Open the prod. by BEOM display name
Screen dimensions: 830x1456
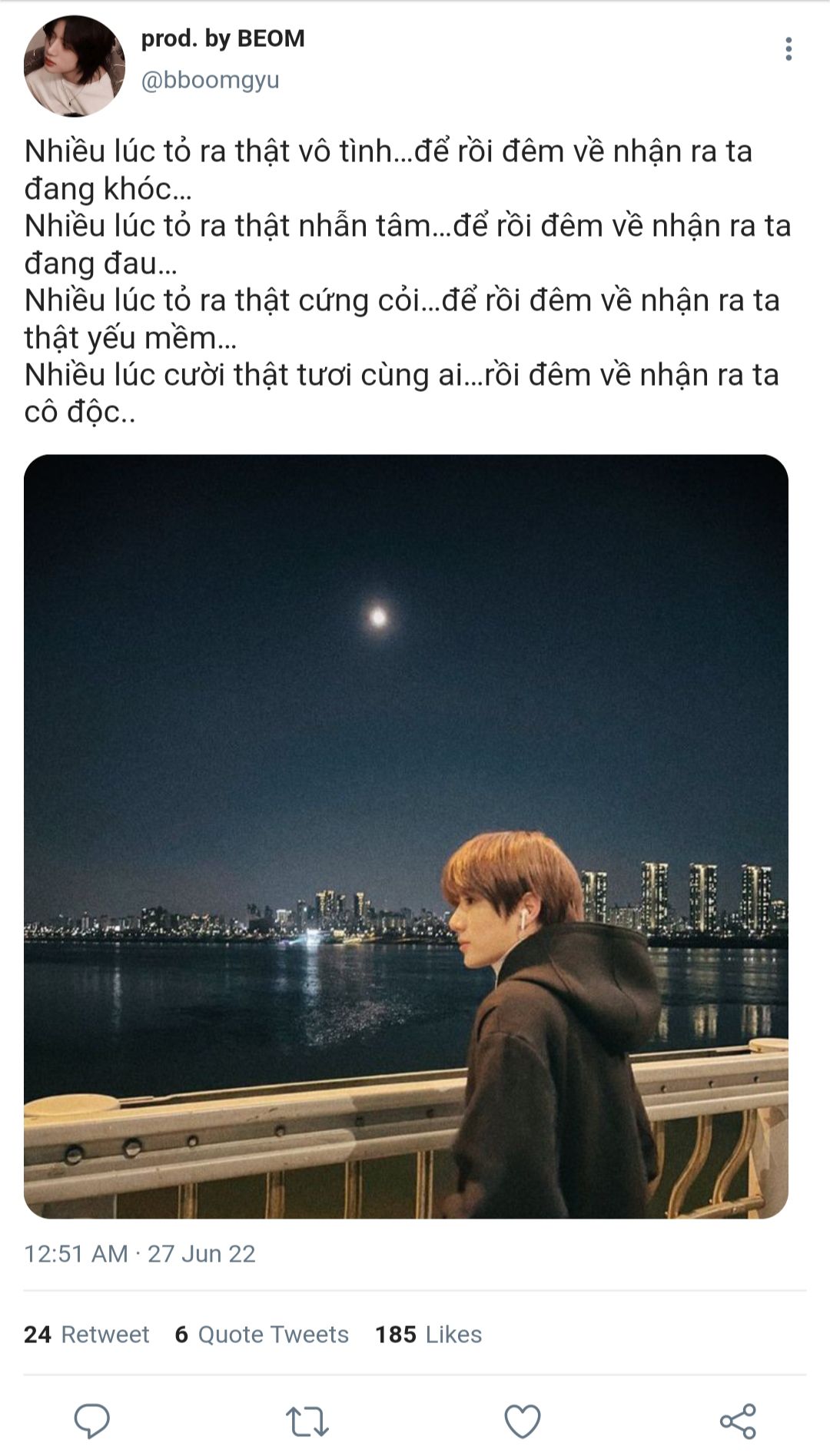[223, 38]
